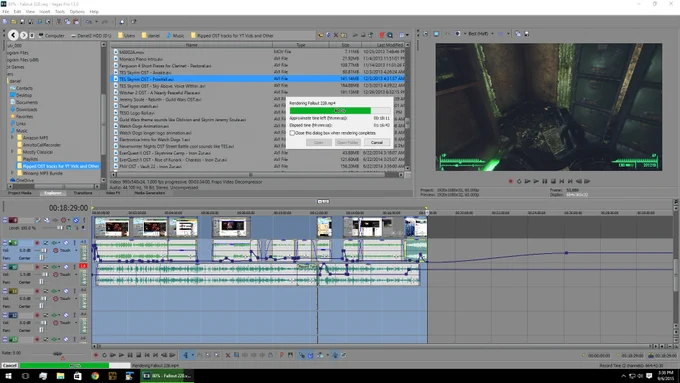Click the timeline Pause button
This screenshot has height=383, width=680.
tap(130, 355)
